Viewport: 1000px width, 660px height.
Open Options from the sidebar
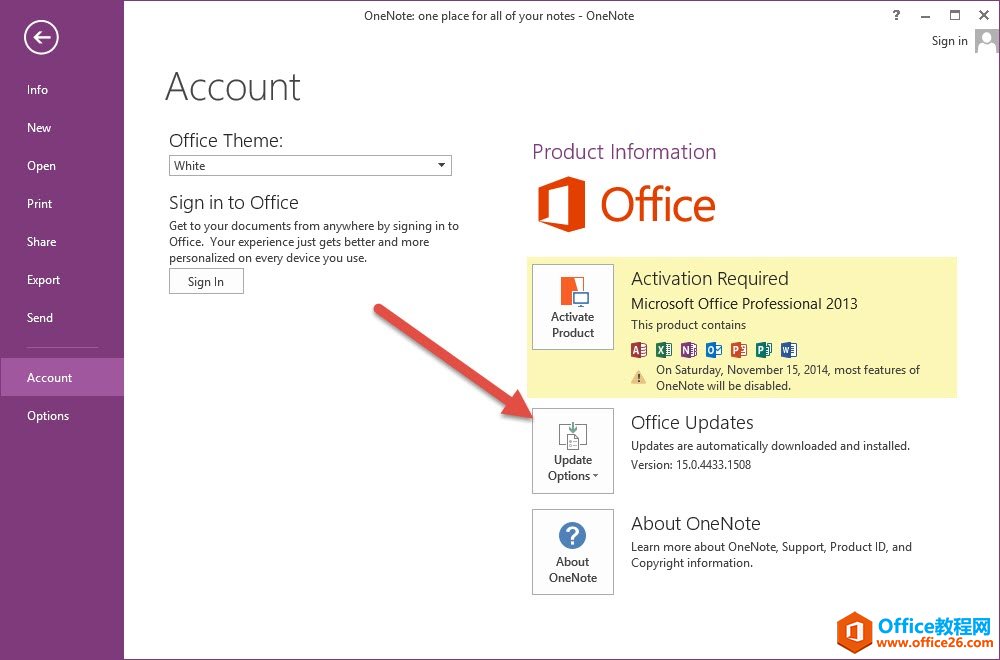pyautogui.click(x=47, y=416)
